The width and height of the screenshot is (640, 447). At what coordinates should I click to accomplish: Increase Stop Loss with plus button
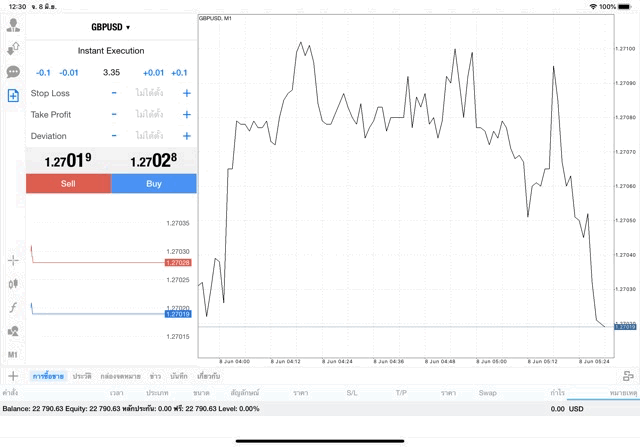(186, 93)
